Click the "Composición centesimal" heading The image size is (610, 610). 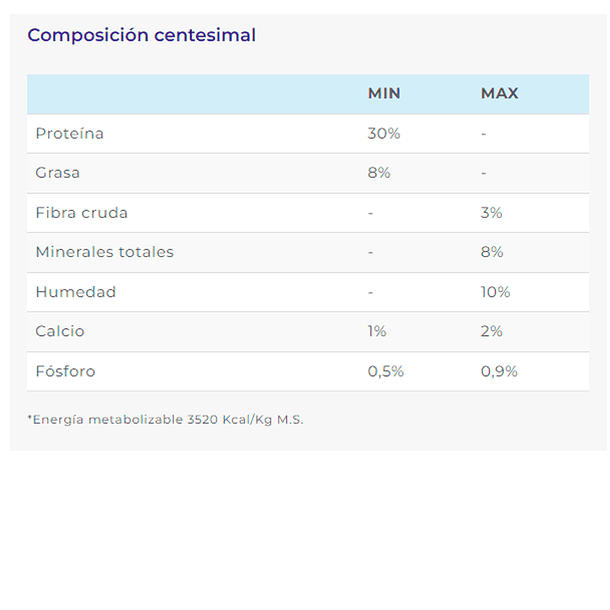click(141, 35)
